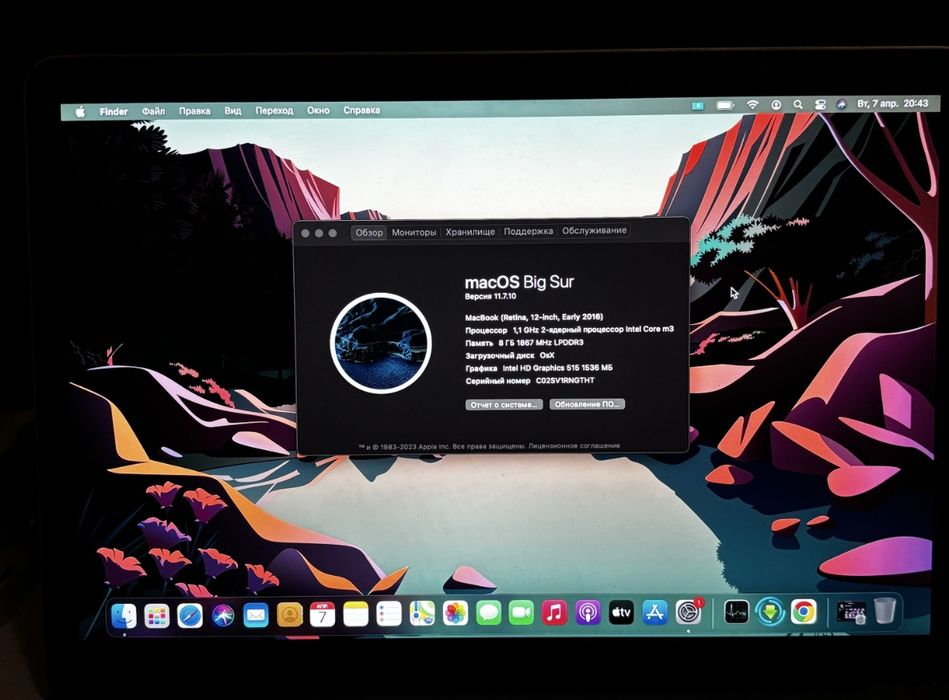The image size is (949, 700).
Task: Open the Файл menu
Action: (x=153, y=111)
